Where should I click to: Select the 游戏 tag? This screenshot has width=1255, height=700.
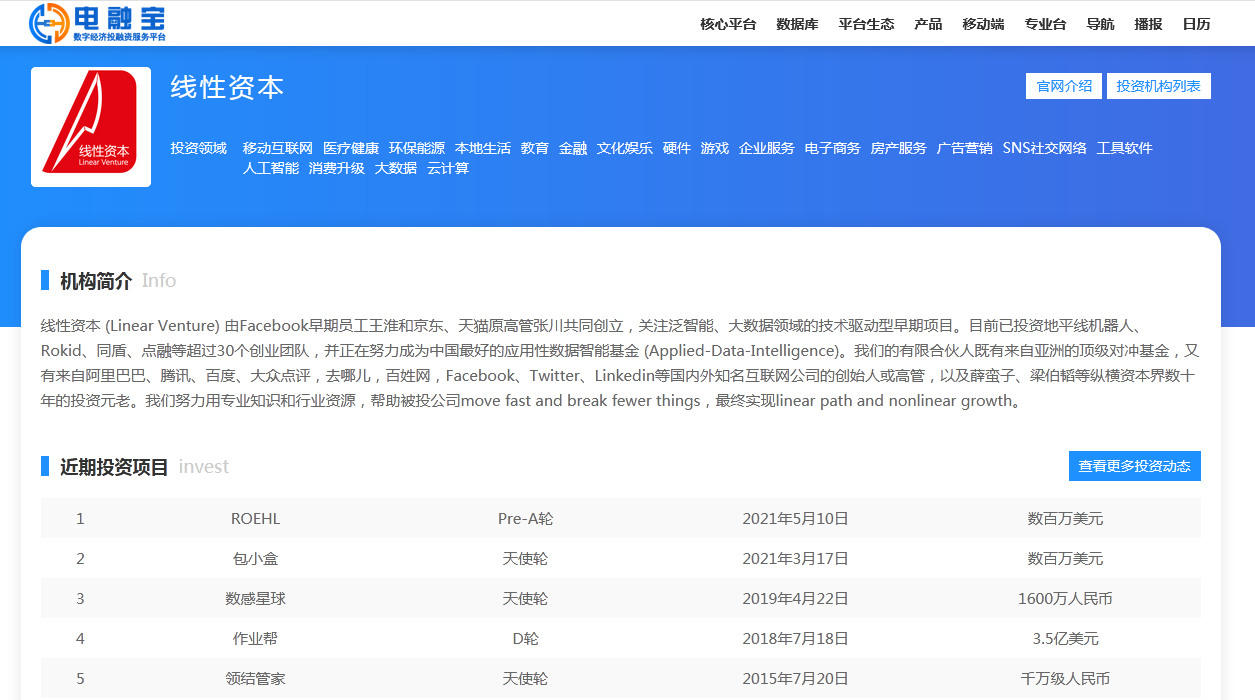tap(715, 148)
